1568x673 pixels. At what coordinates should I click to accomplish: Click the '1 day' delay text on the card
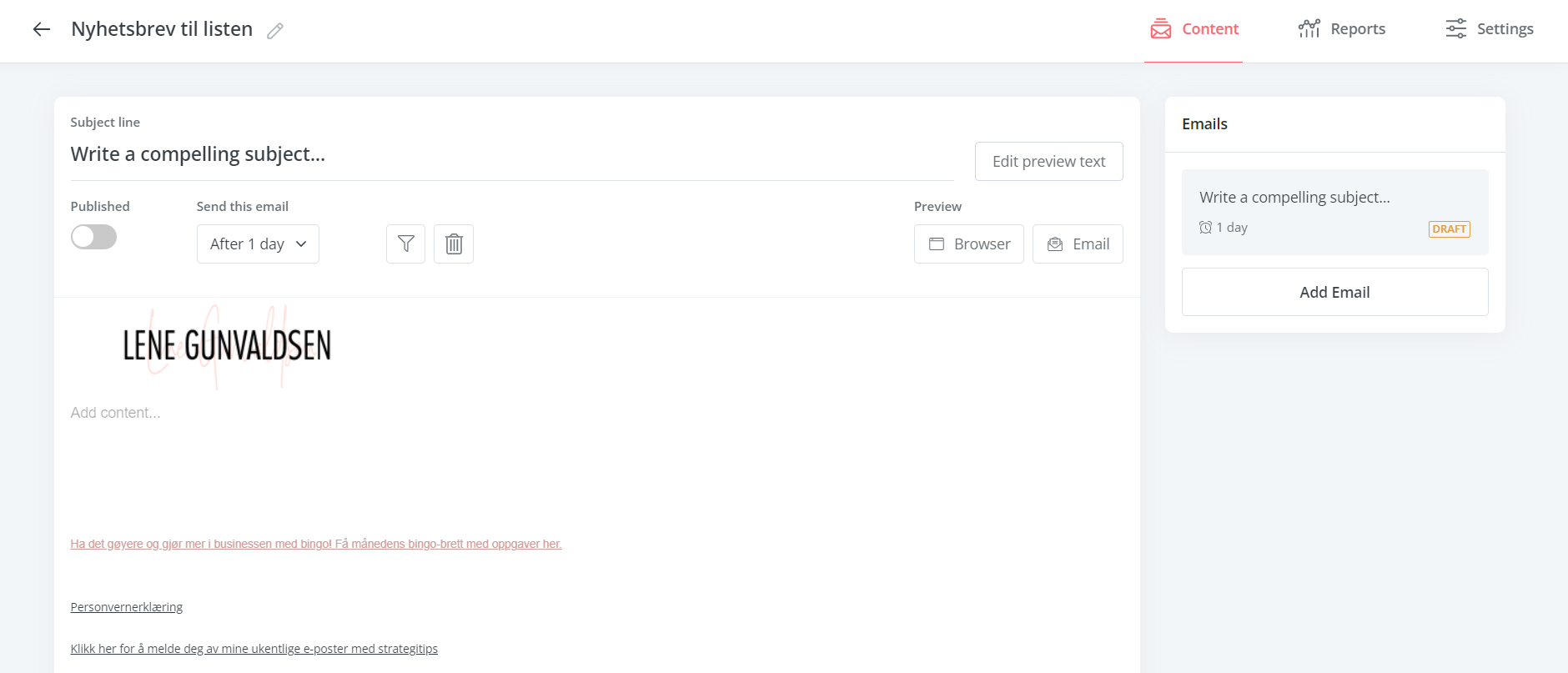(x=1232, y=228)
